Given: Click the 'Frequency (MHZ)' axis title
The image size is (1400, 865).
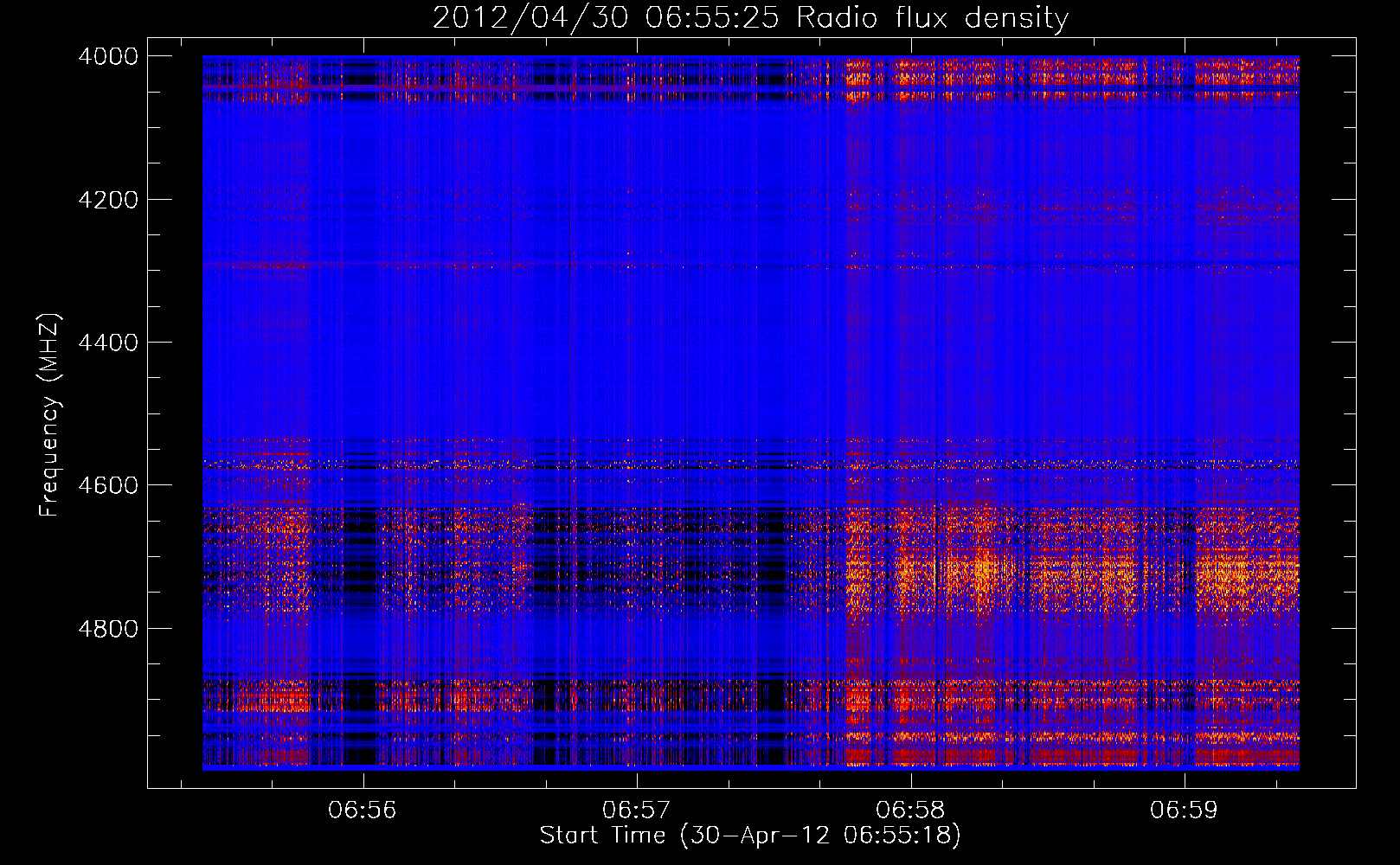Looking at the screenshot, I should (x=50, y=414).
